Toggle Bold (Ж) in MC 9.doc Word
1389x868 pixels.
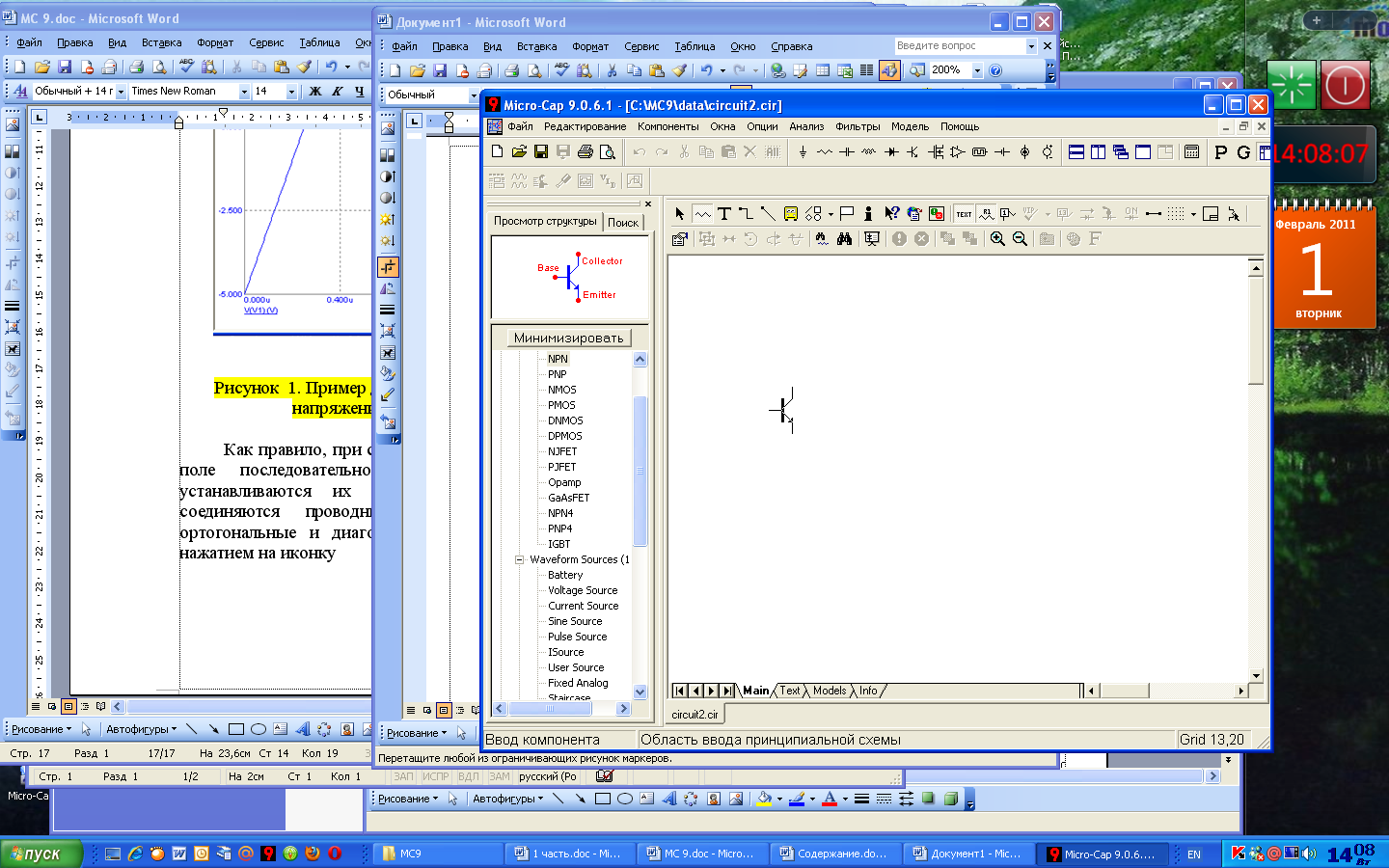pyautogui.click(x=315, y=92)
